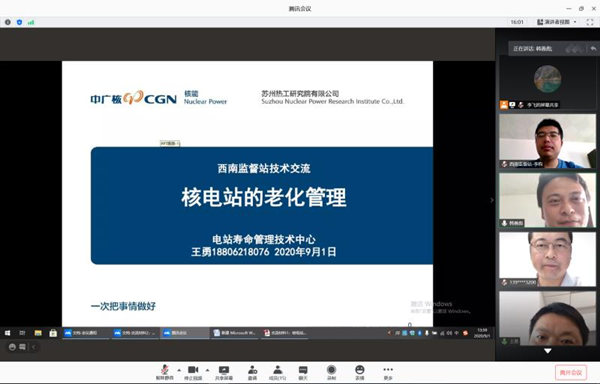The width and height of the screenshot is (600, 384).
Task: Open the chat panel icon
Action: click(303, 372)
